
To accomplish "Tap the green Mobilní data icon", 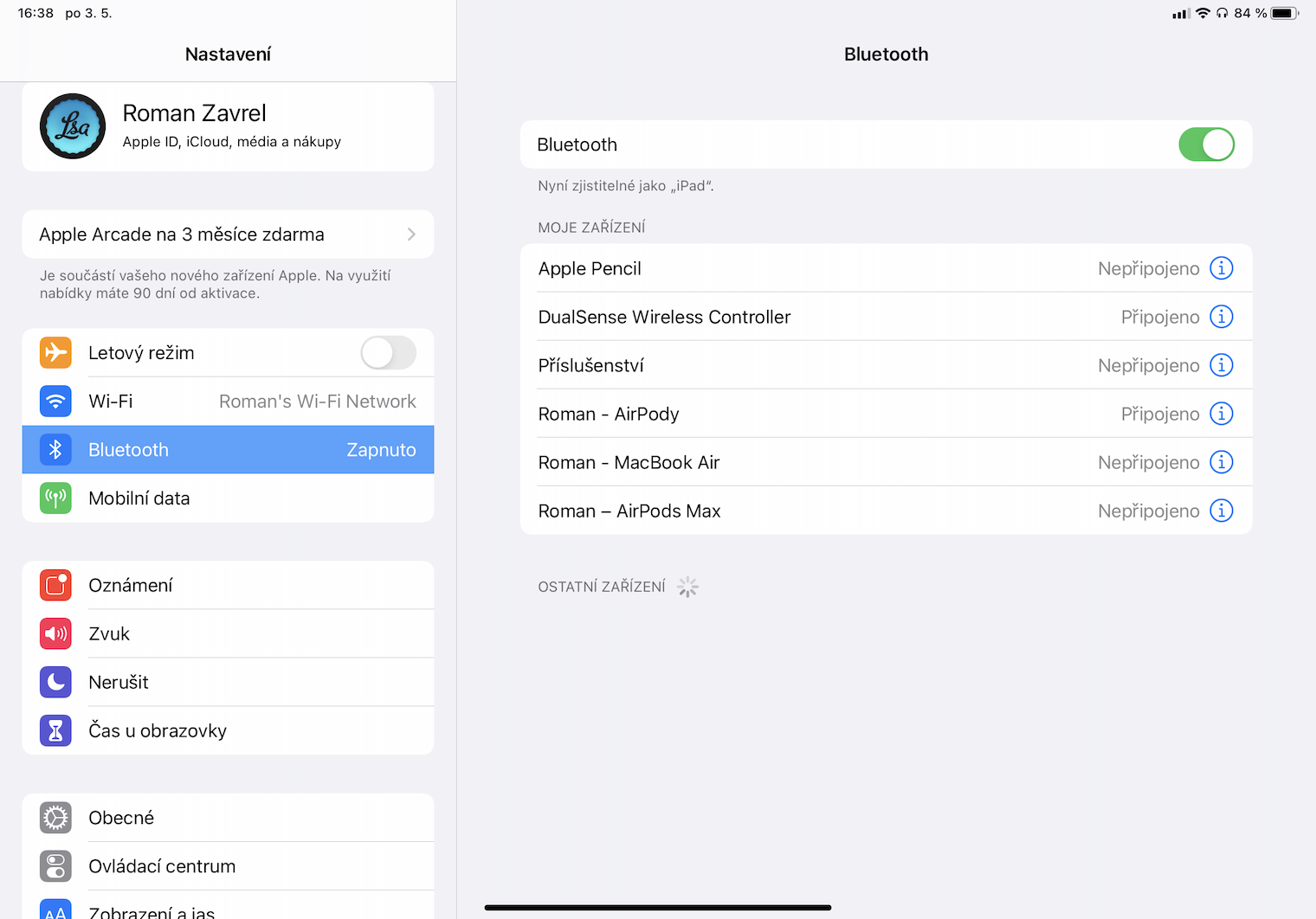I will [55, 498].
